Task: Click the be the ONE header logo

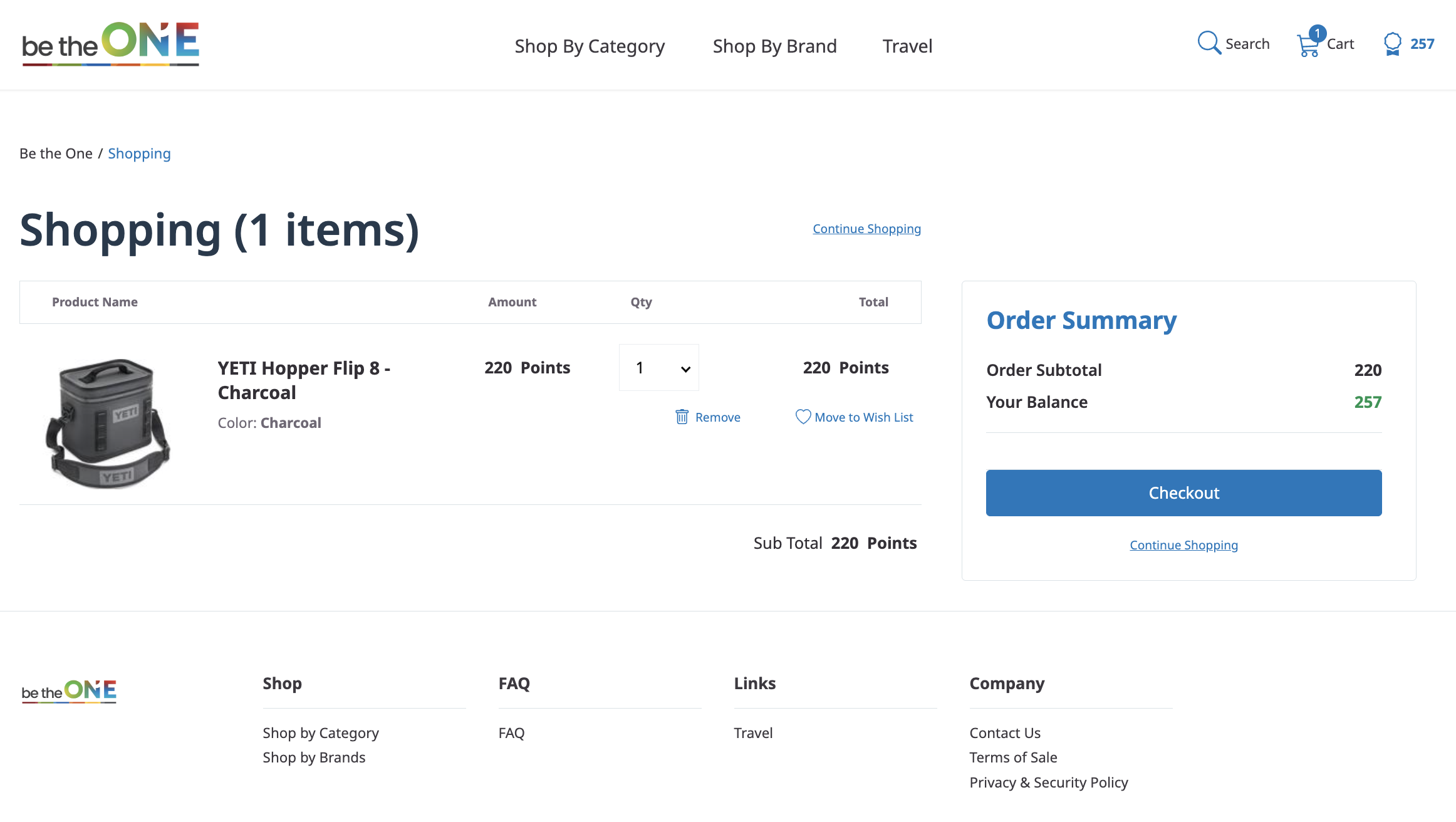Action: [x=111, y=44]
